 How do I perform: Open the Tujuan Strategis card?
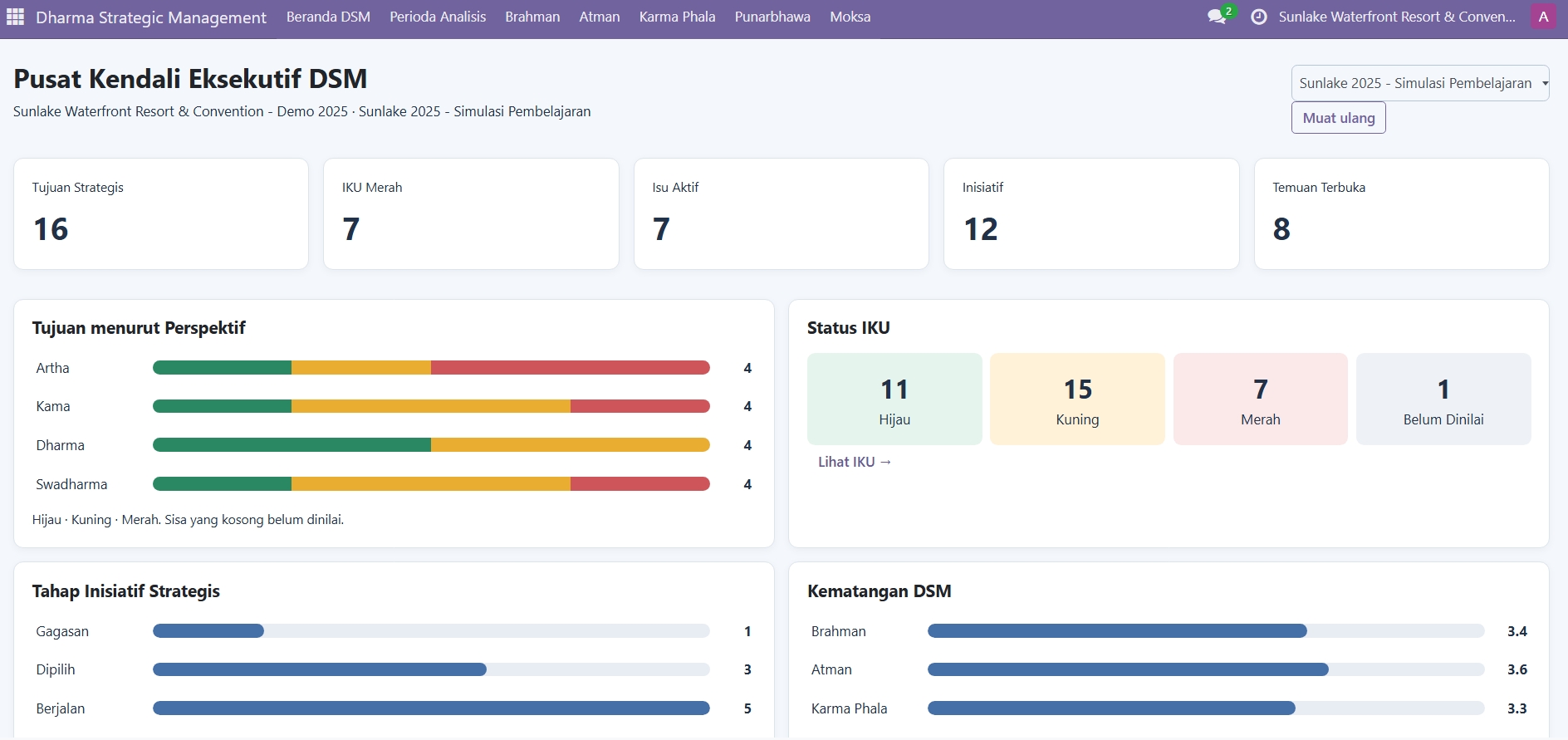tap(161, 213)
